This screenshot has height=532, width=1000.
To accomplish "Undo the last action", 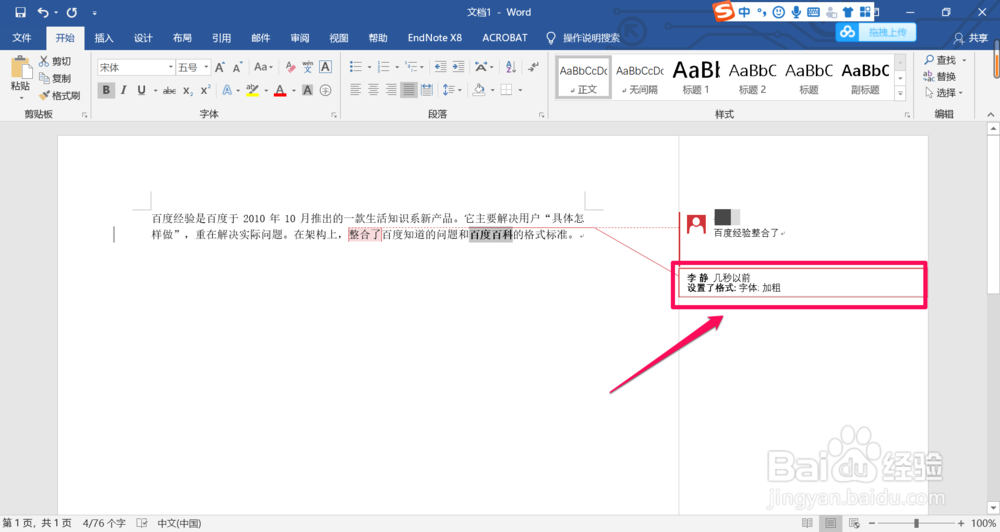I will tap(43, 12).
